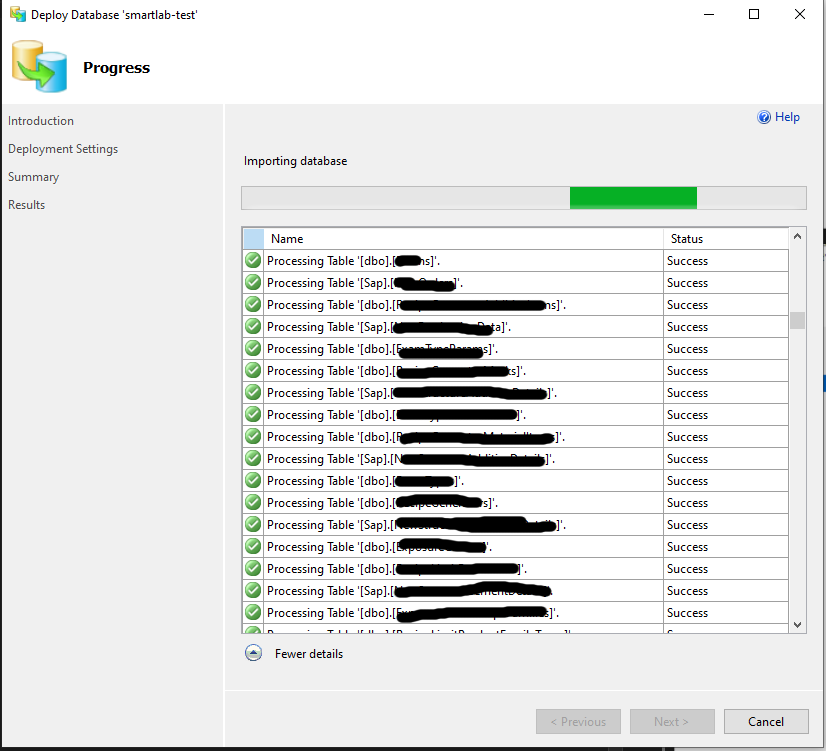Select Summary in the wizard sidebar

point(34,177)
